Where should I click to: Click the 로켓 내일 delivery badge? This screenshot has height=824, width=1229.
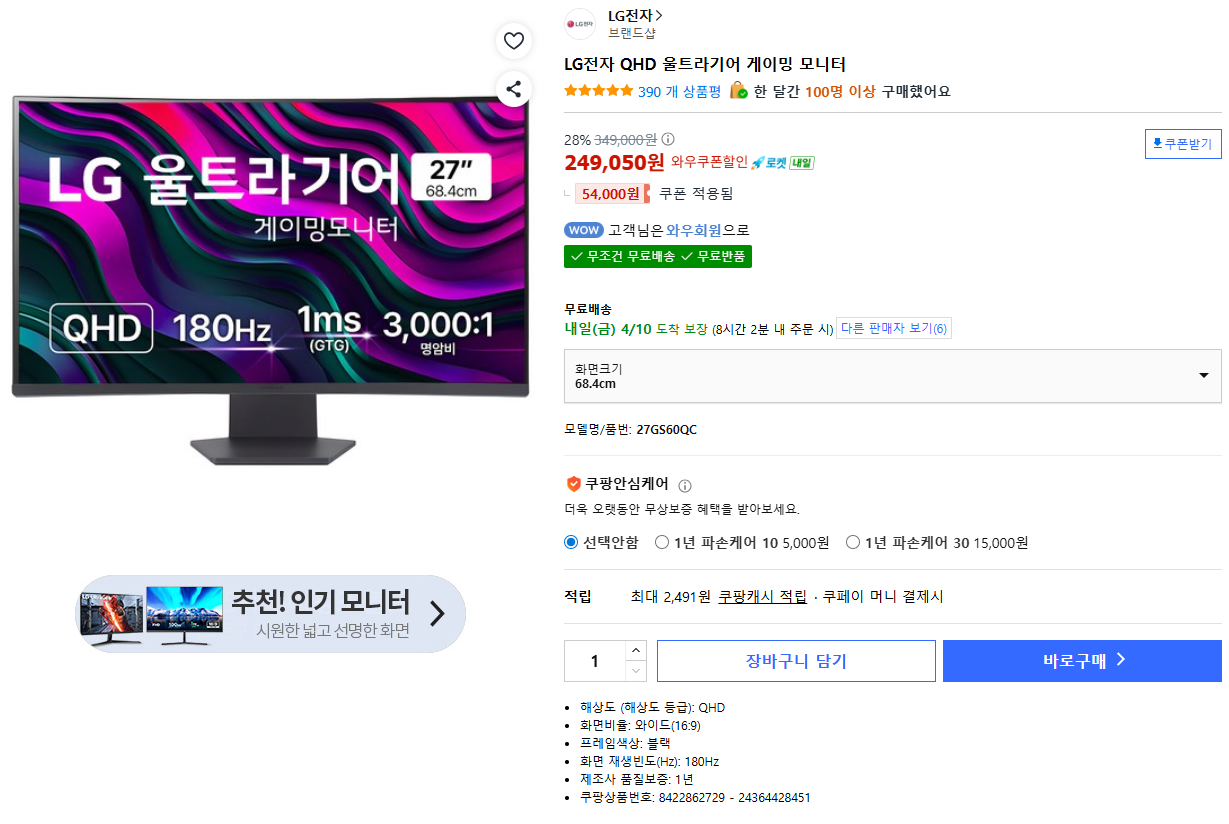[x=782, y=163]
